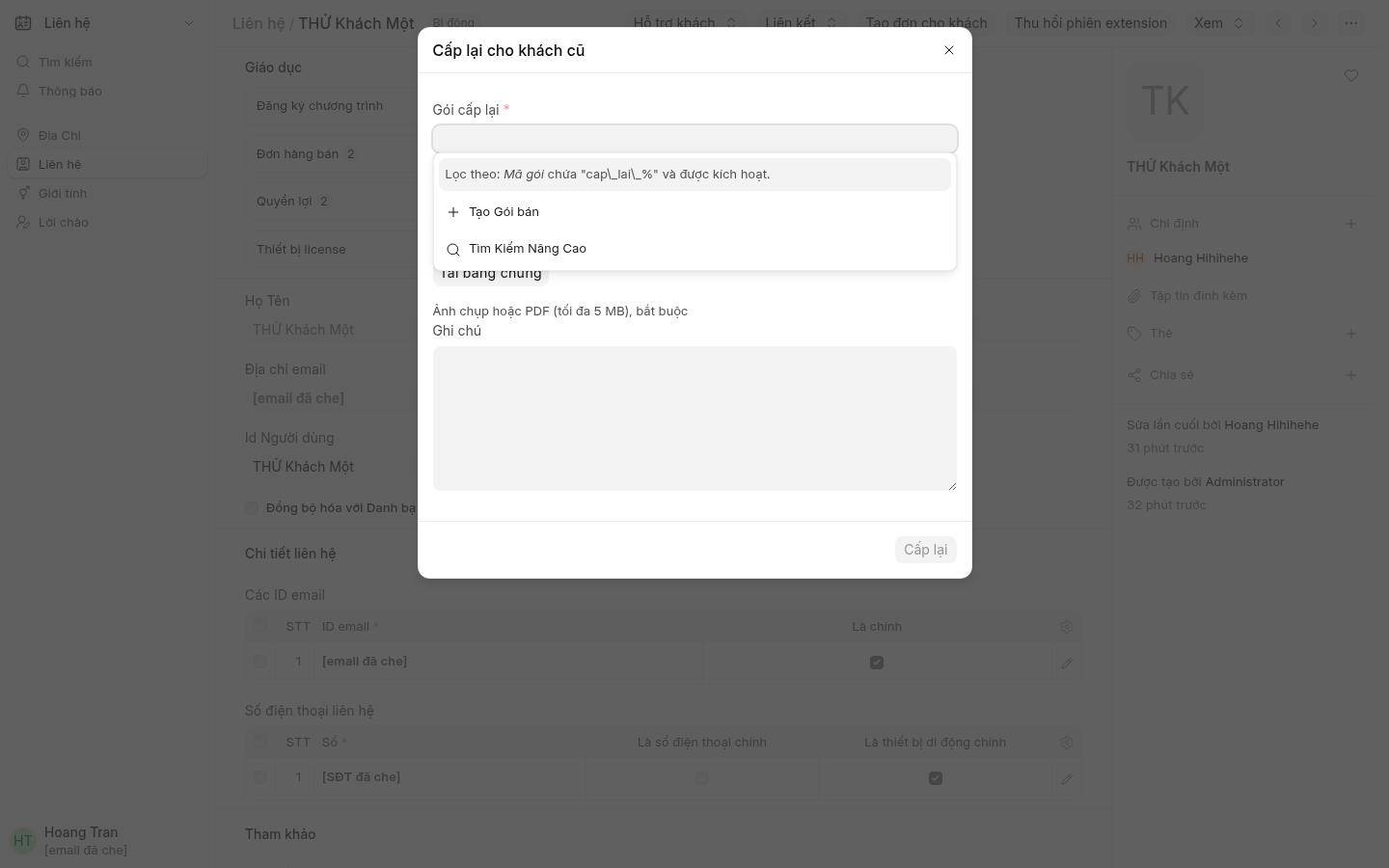
Task: Choose Tạo Gói bán from dropdown
Action: [x=694, y=212]
